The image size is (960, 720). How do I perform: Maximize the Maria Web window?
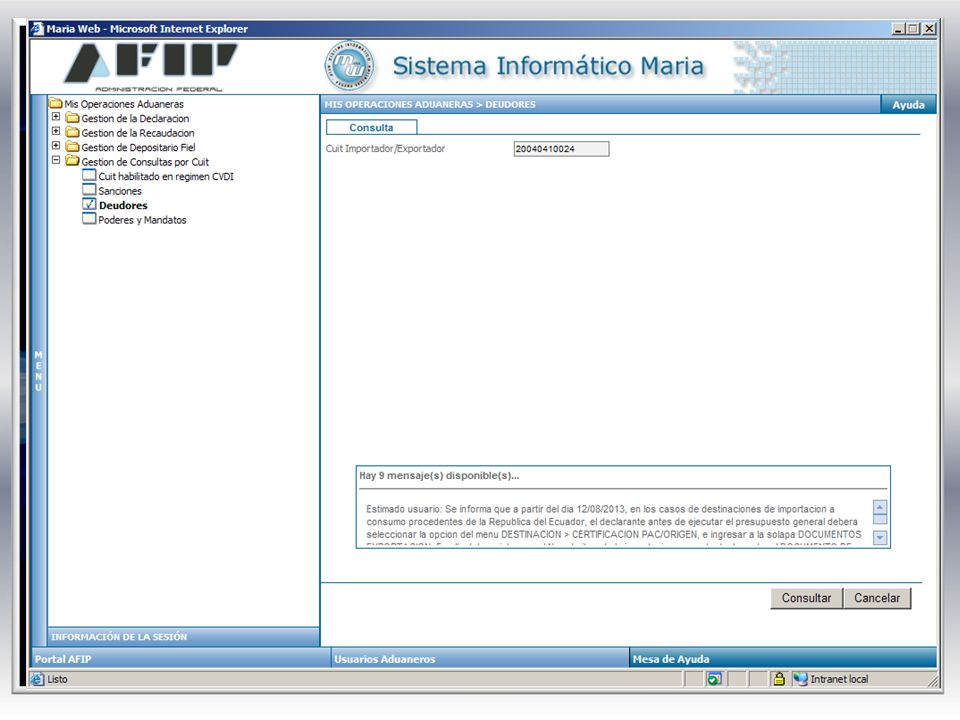point(913,28)
